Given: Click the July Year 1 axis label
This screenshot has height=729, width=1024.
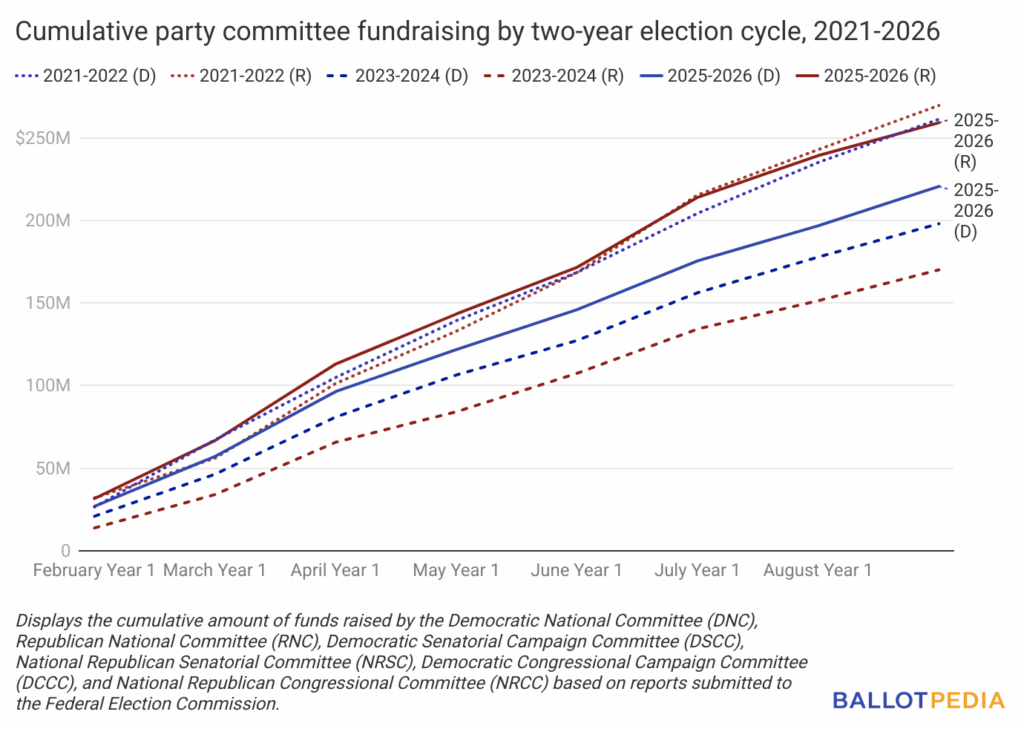Looking at the screenshot, I should [697, 570].
